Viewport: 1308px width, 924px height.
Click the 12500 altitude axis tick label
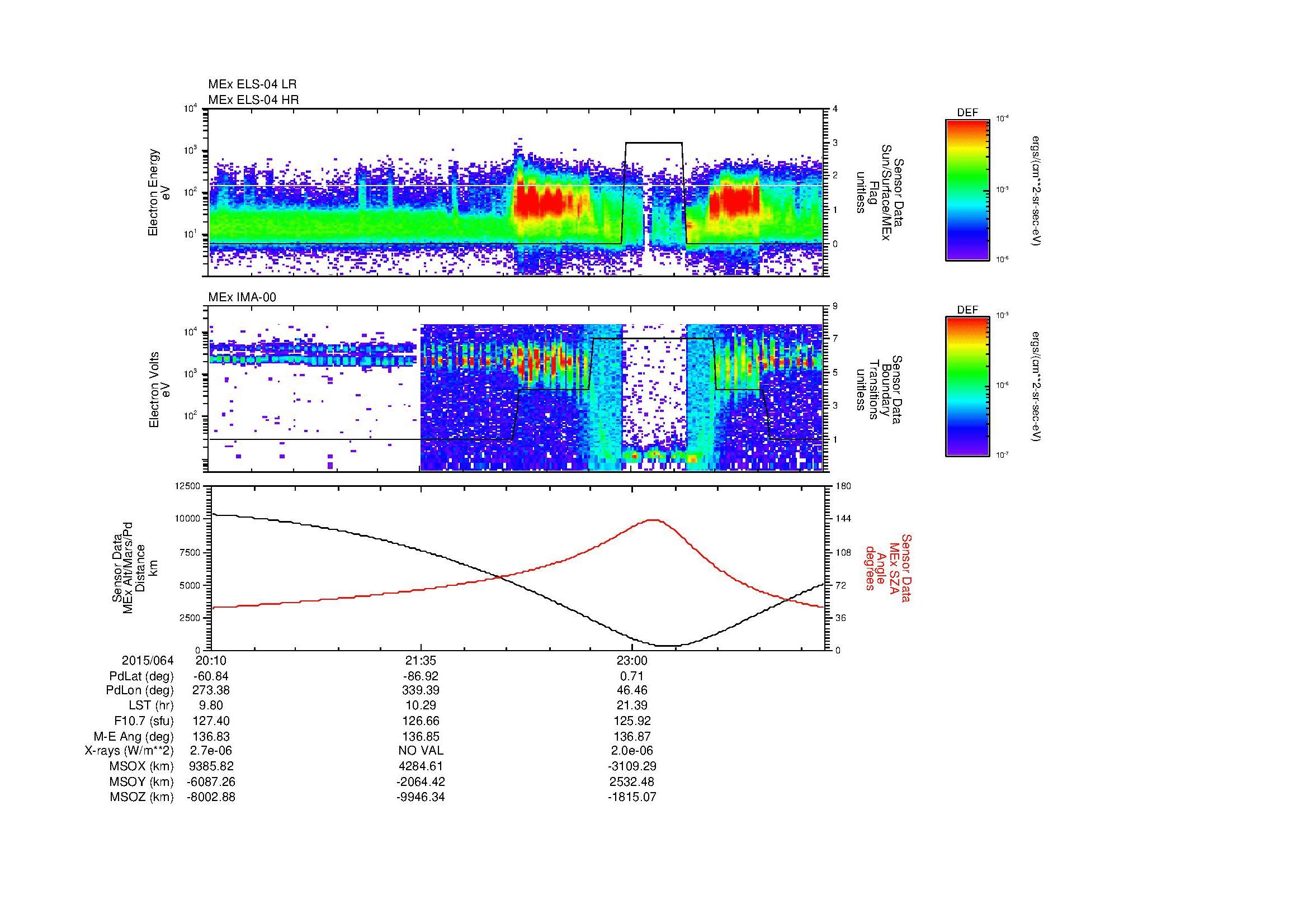pos(188,486)
